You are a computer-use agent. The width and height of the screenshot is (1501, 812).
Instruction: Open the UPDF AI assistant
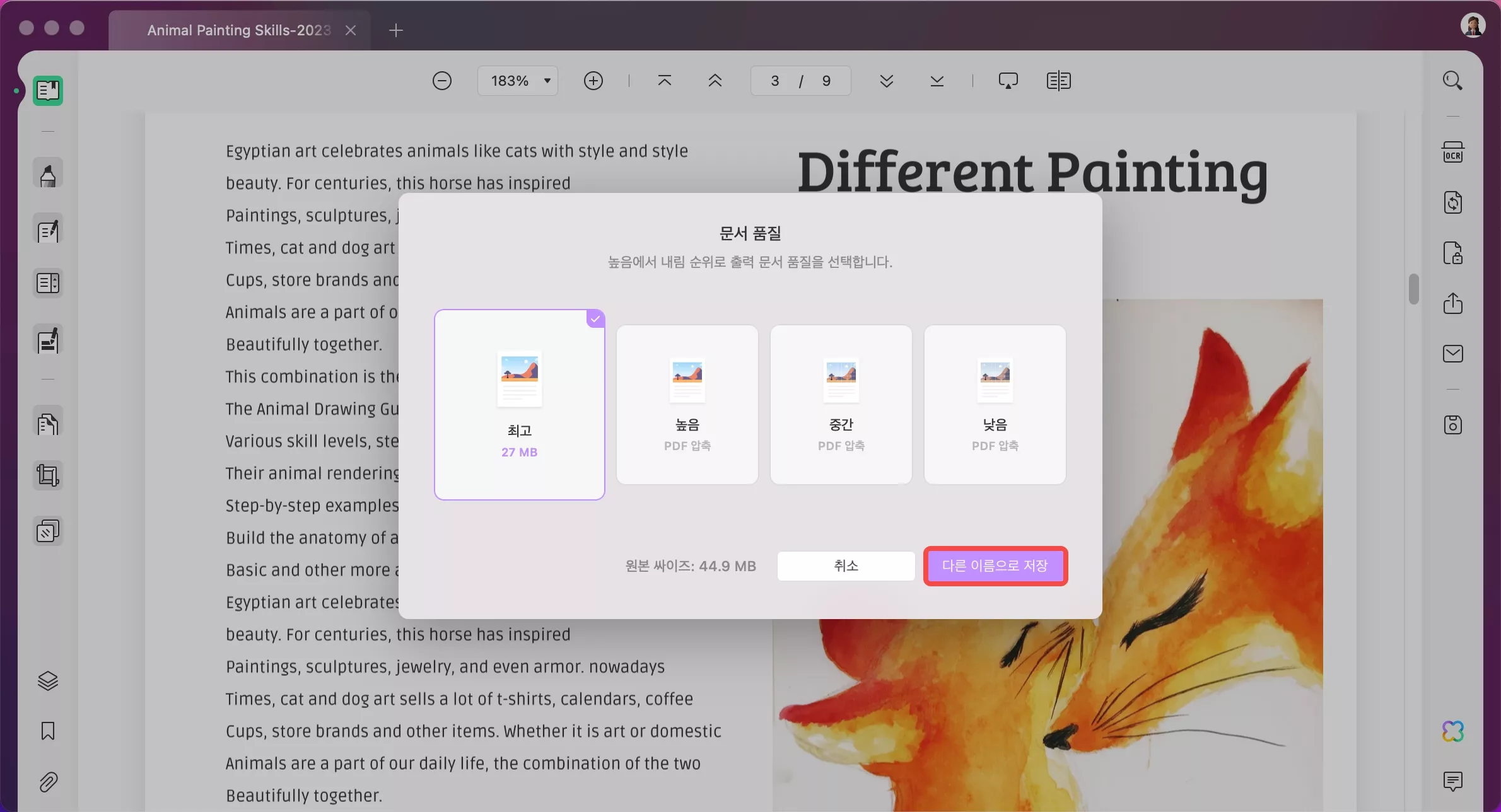click(x=1453, y=731)
